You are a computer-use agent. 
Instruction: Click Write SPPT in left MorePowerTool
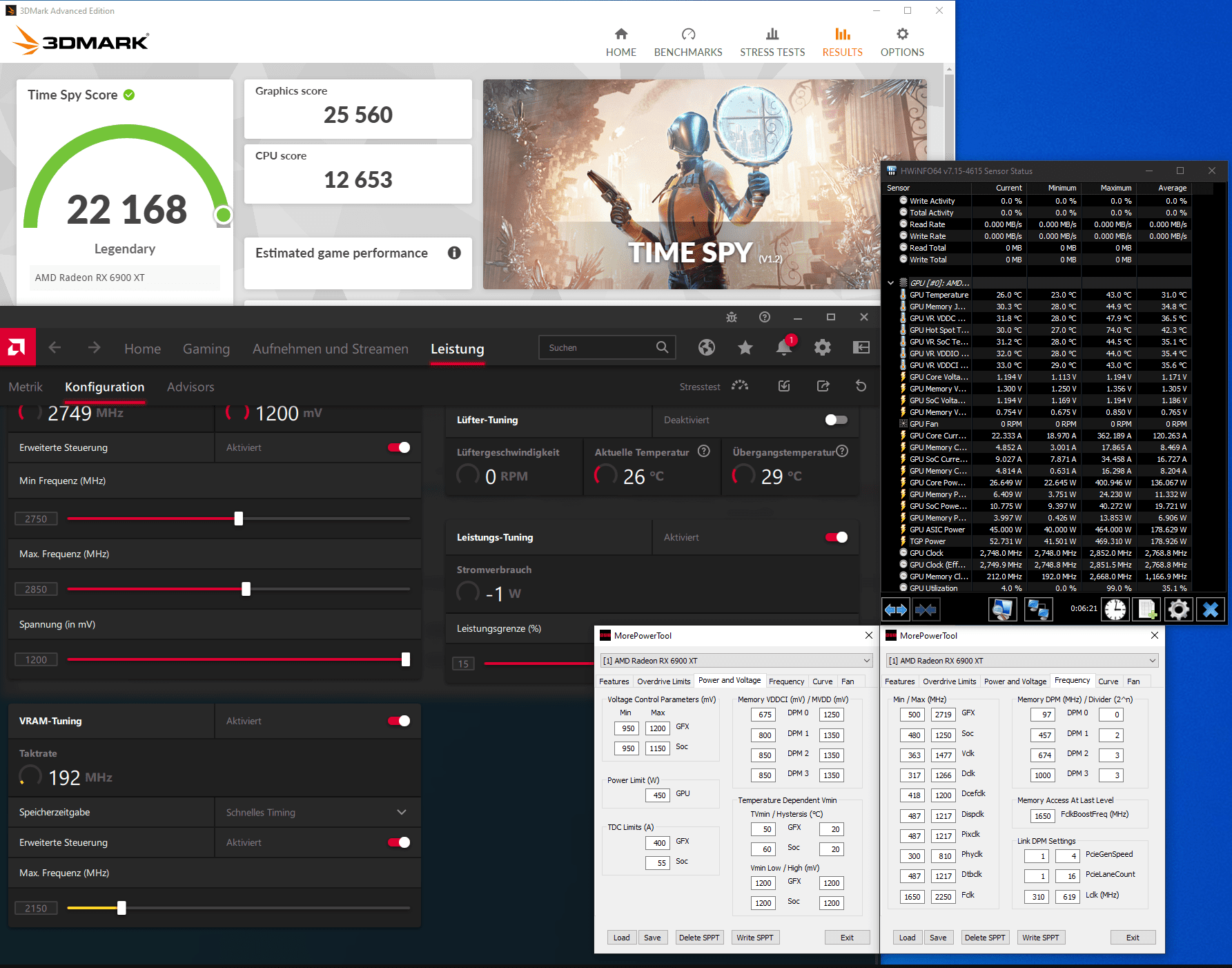click(x=754, y=938)
